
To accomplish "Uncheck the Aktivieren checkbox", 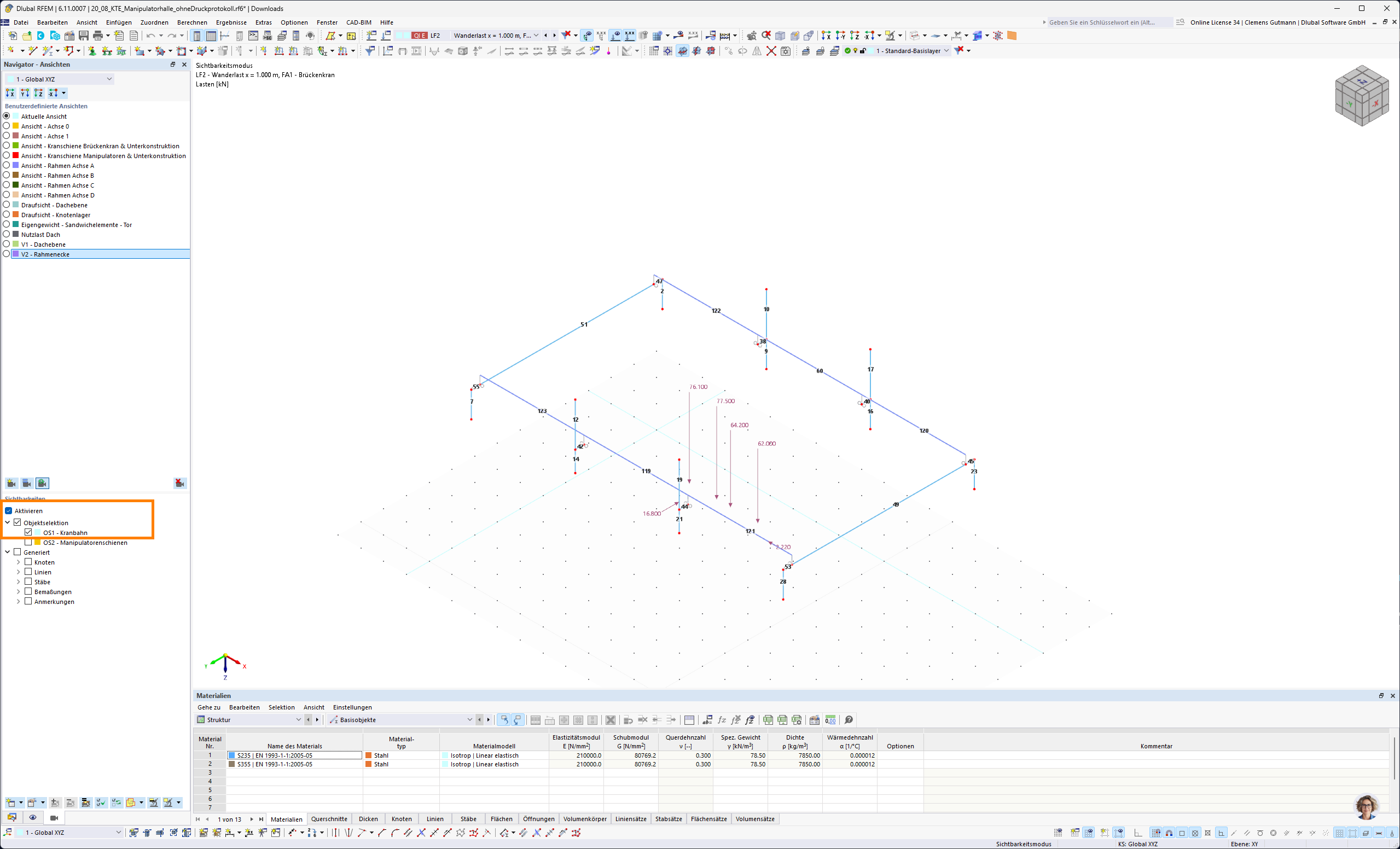I will tap(9, 511).
